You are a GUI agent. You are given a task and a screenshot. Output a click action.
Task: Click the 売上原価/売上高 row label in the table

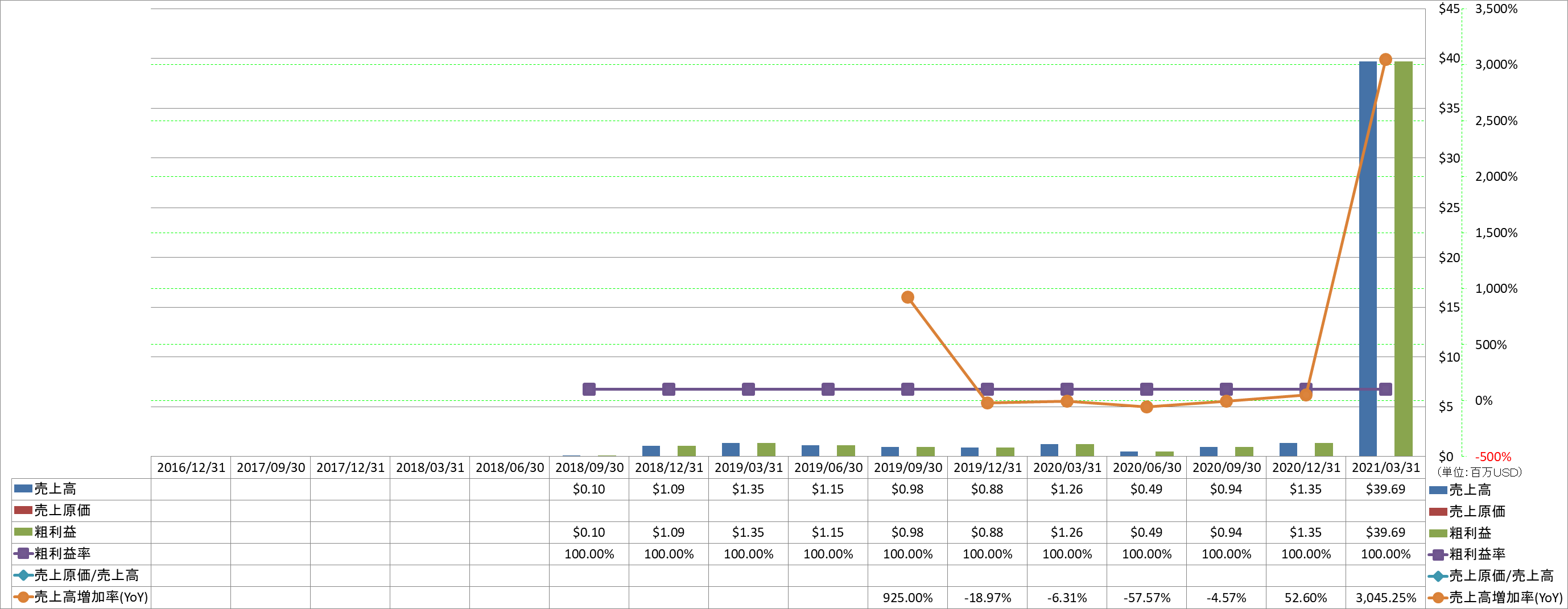tap(86, 575)
